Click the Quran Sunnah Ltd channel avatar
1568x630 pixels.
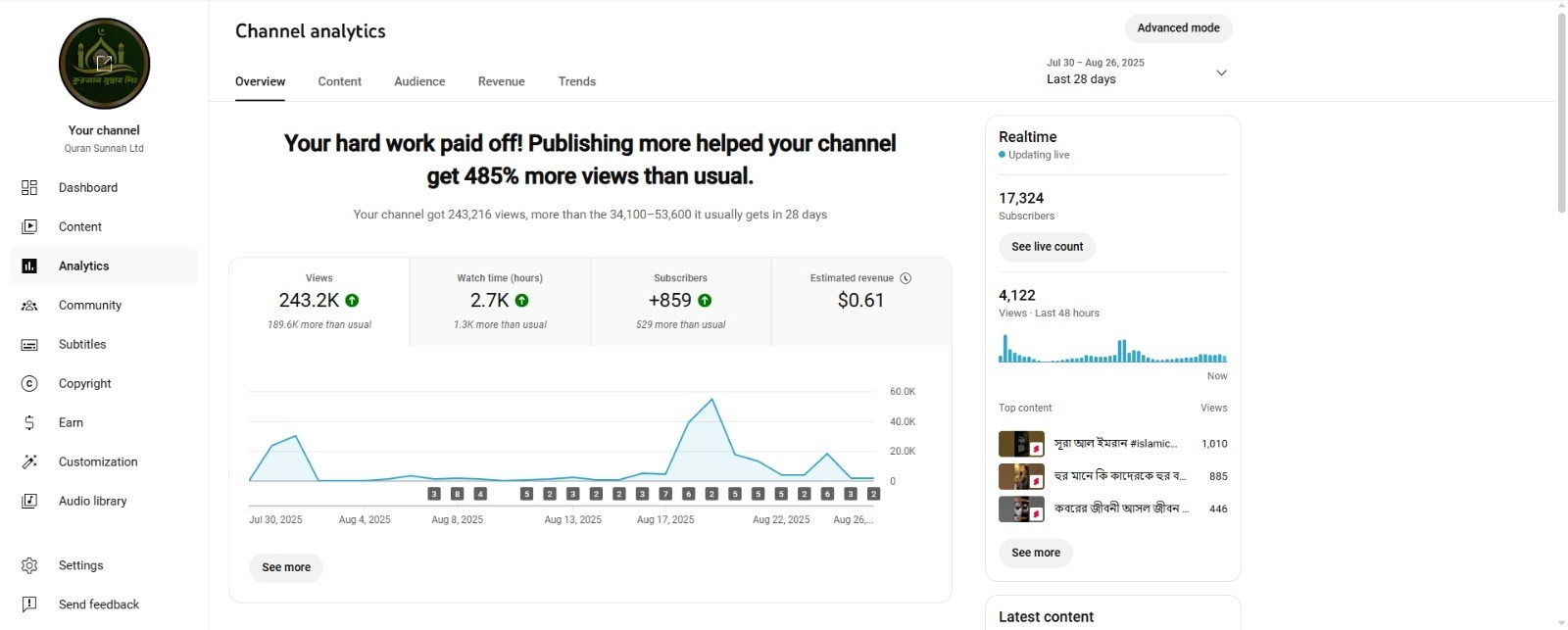coord(104,64)
